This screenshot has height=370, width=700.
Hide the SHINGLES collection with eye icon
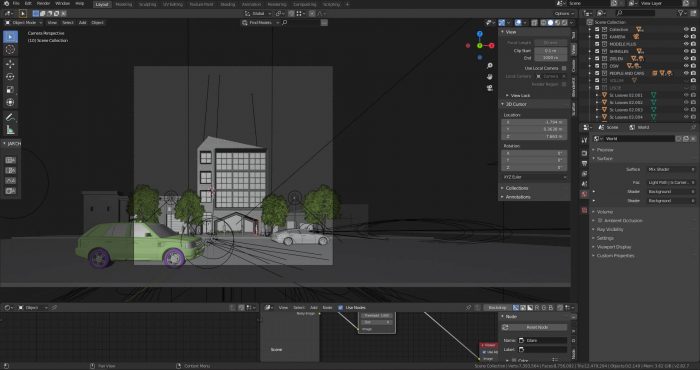point(686,51)
